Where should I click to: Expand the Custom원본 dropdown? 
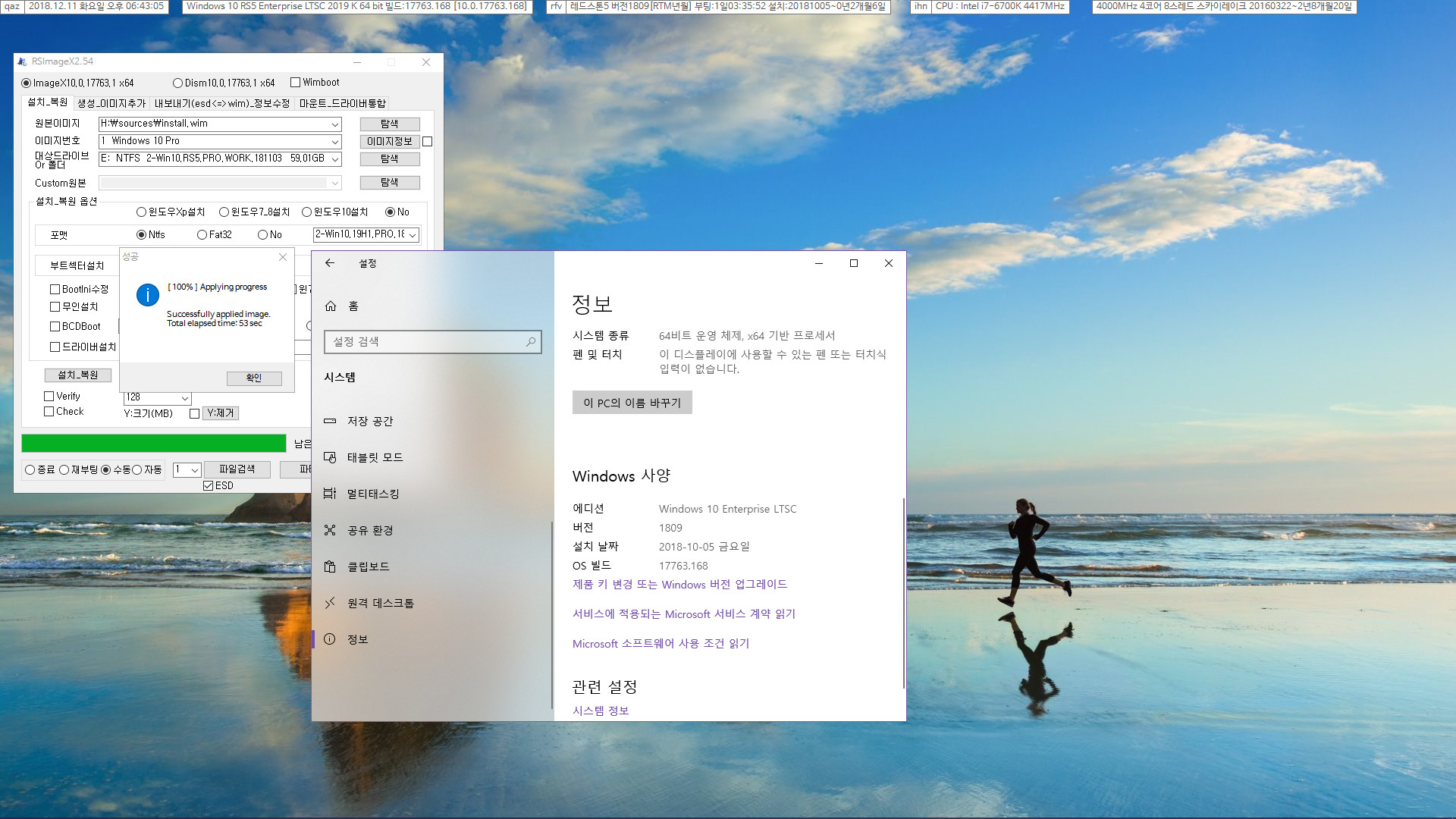point(334,184)
